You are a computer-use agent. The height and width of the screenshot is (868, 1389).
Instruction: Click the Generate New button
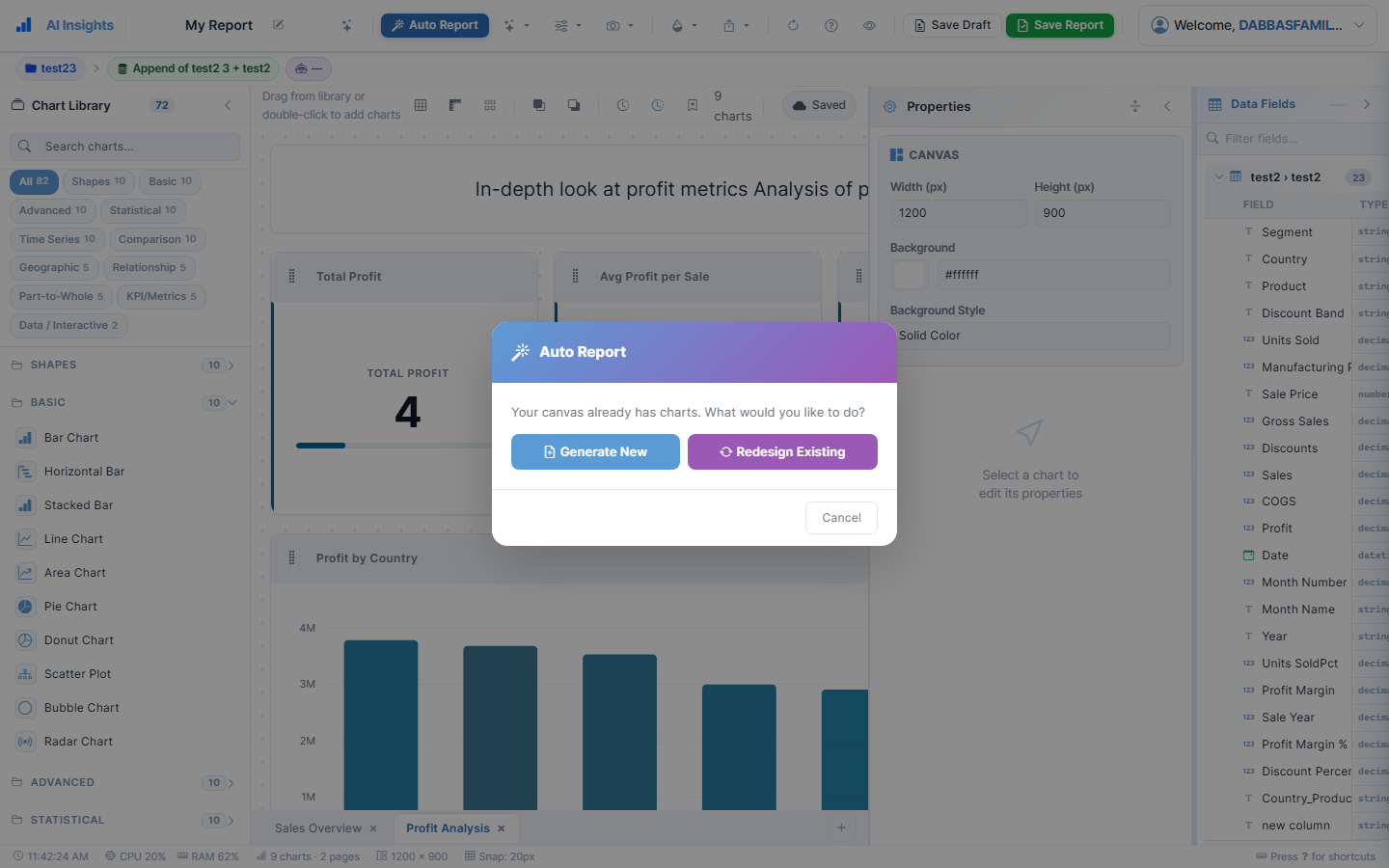point(595,452)
